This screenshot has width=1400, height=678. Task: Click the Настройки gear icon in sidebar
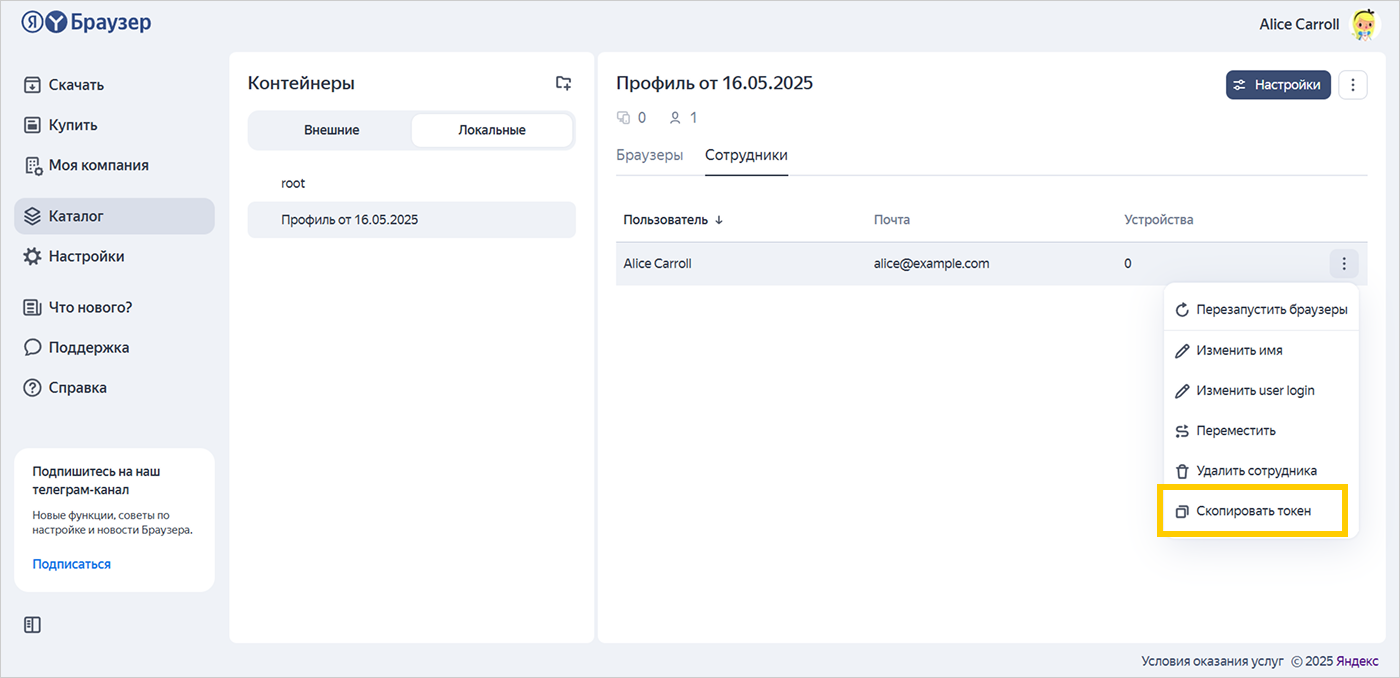click(x=32, y=256)
